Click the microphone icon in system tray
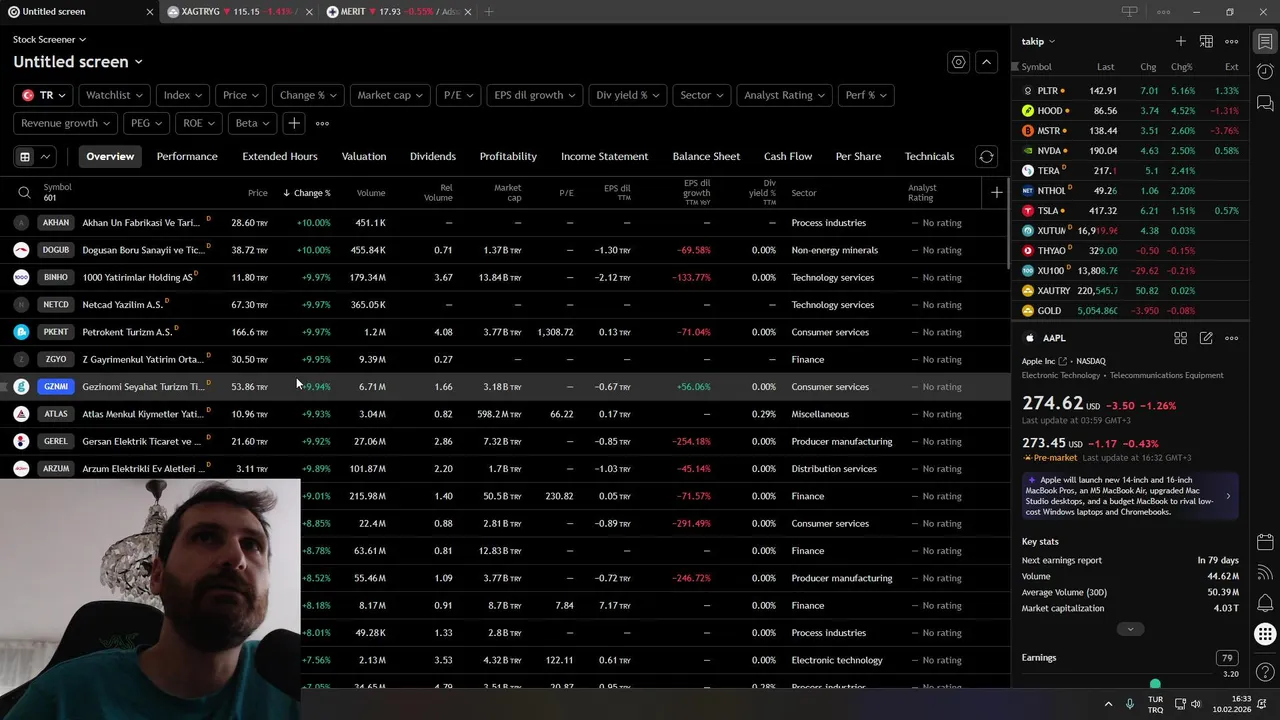Viewport: 1280px width, 720px height. pyautogui.click(x=1130, y=704)
